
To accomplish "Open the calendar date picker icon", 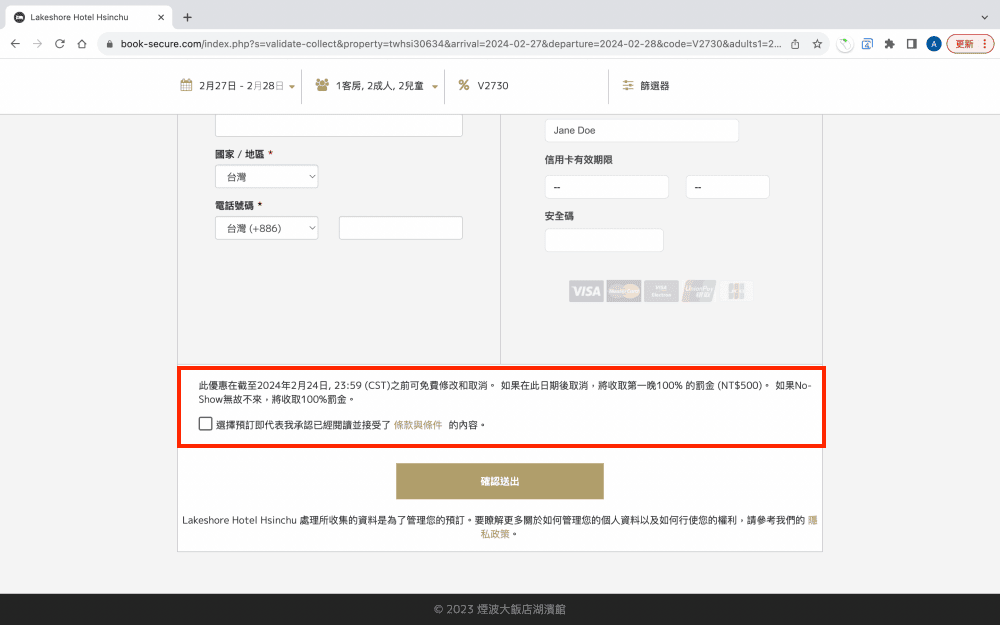I will 187,85.
